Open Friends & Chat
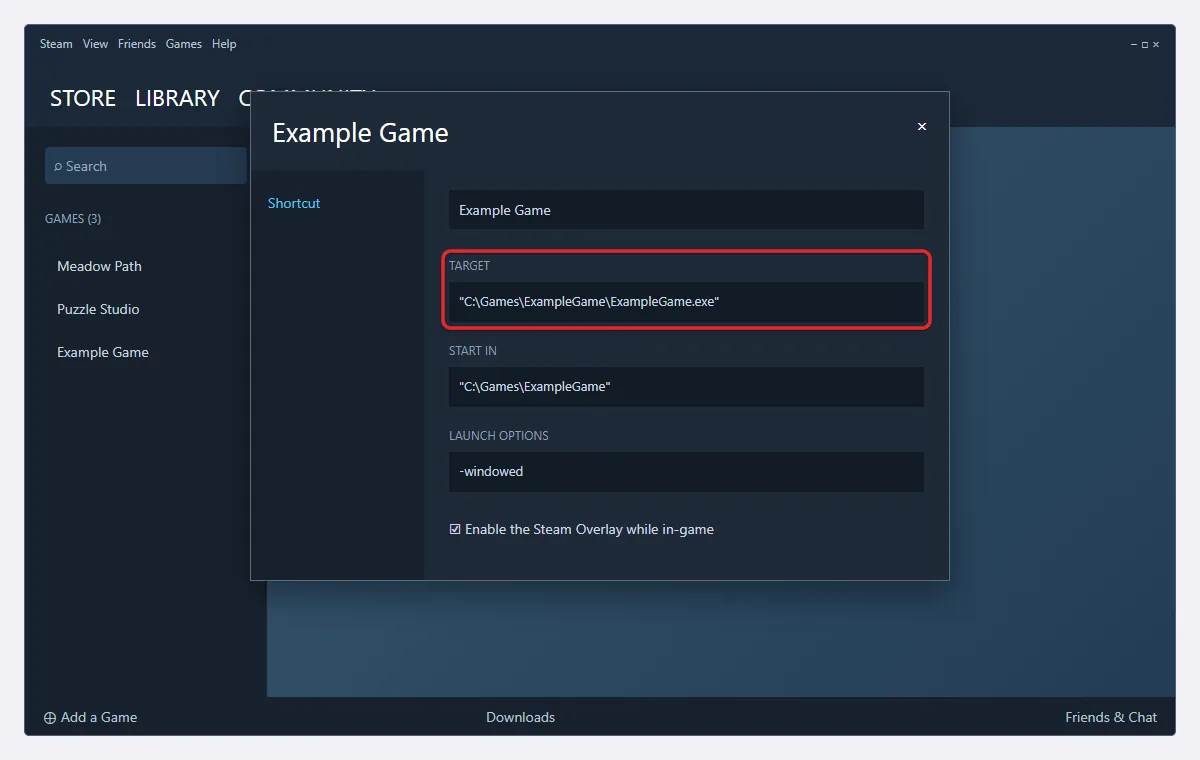The height and width of the screenshot is (760, 1200). 1111,717
